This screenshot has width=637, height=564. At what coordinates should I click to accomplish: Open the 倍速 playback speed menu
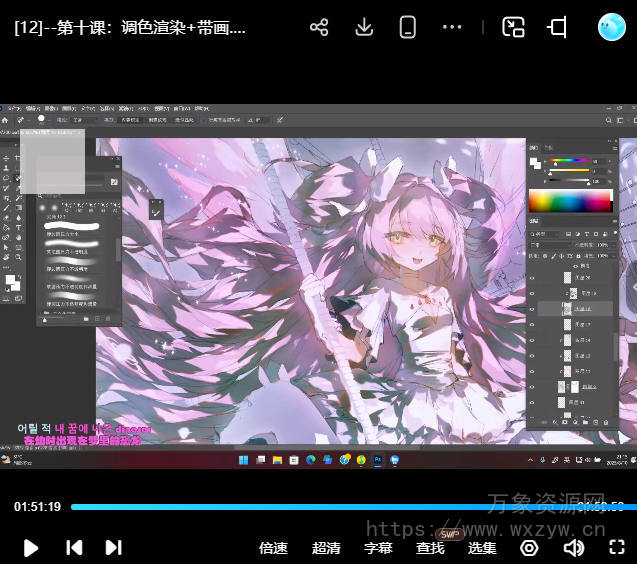pyautogui.click(x=273, y=548)
